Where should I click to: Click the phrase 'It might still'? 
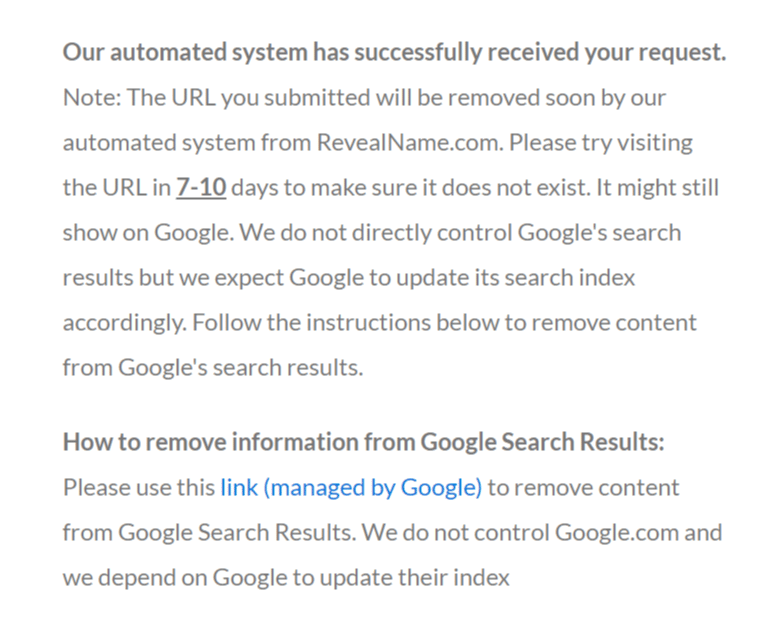[658, 187]
